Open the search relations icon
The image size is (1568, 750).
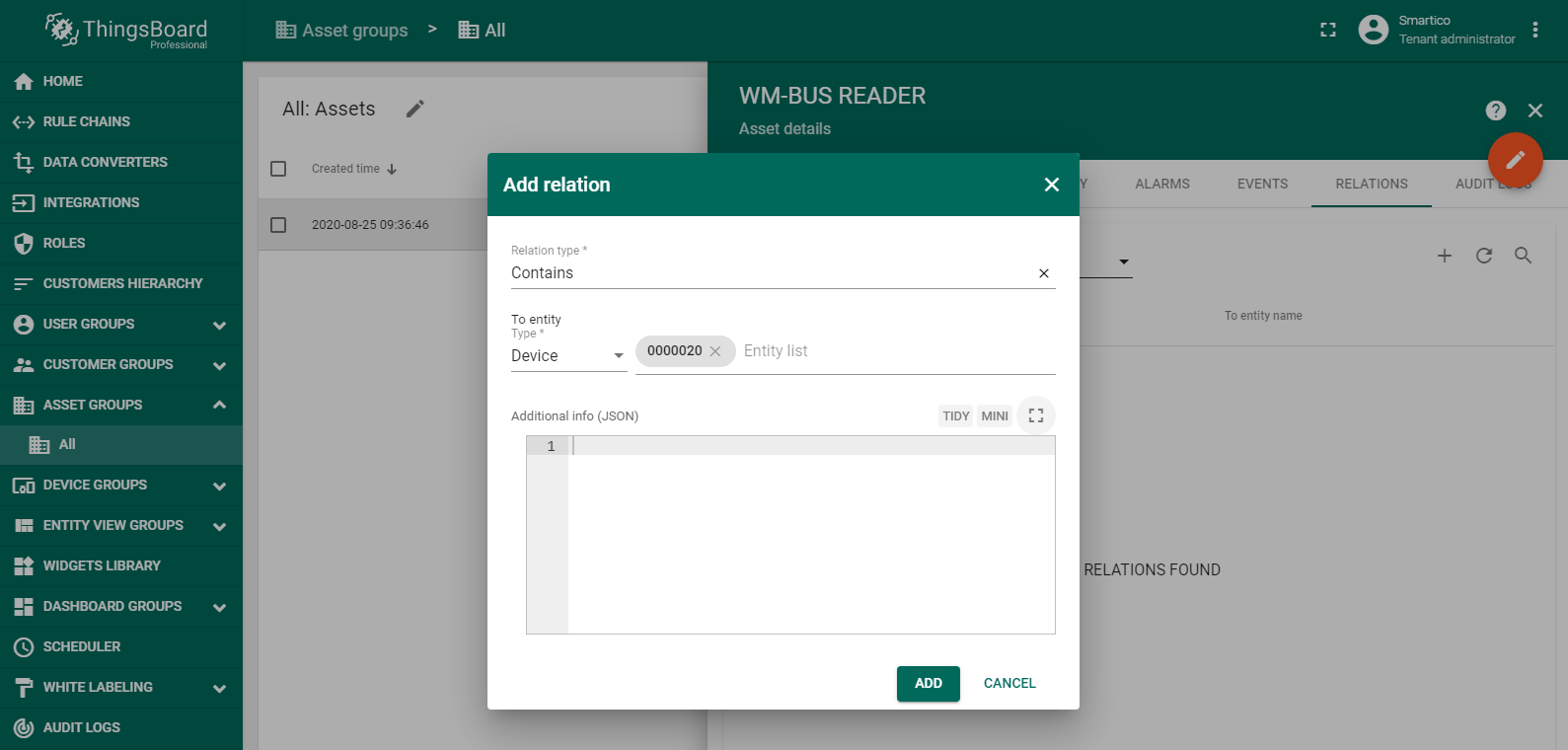[x=1523, y=256]
